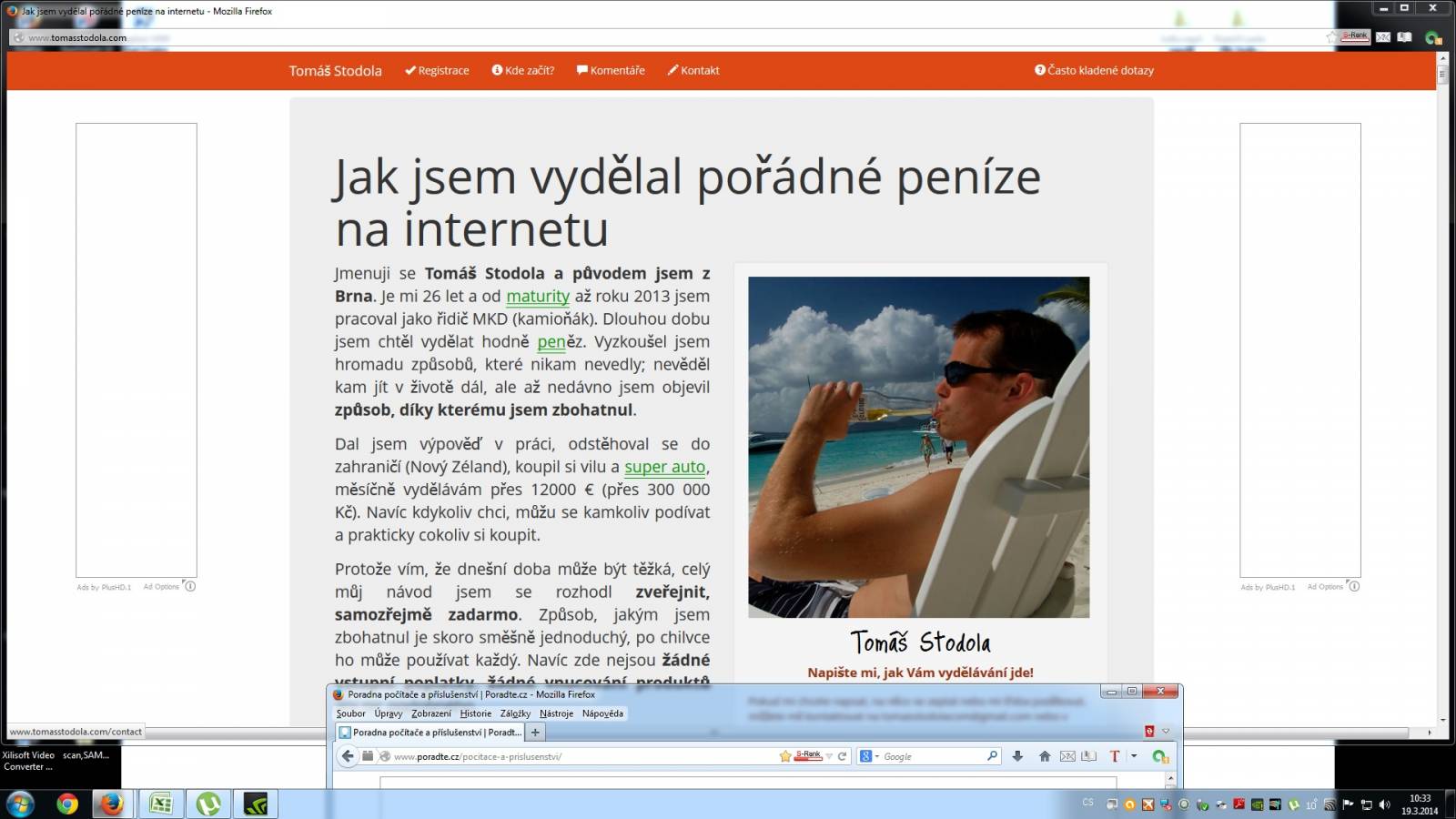Open uTorrent from the taskbar

click(208, 804)
